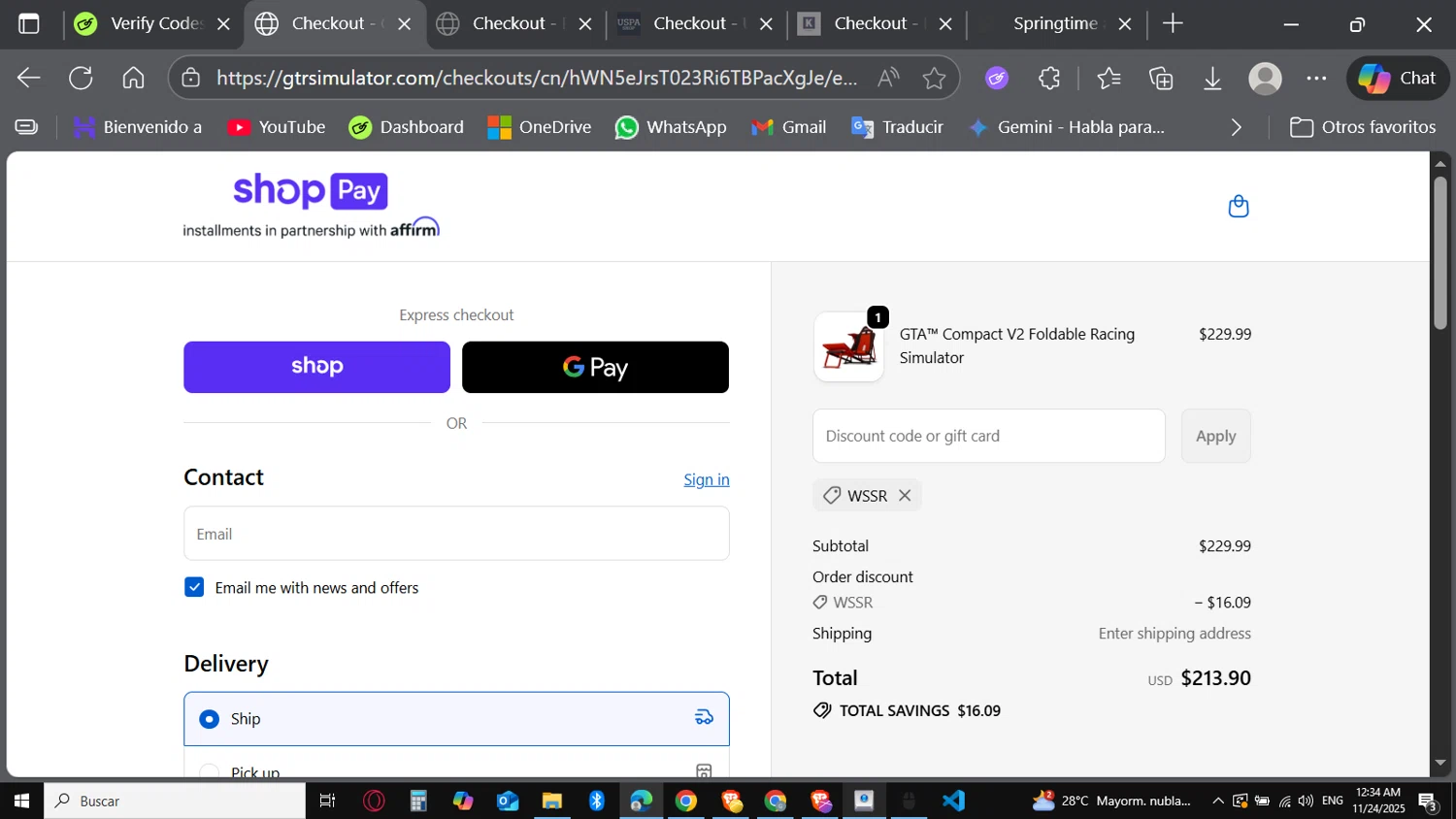View site information lock icon
Viewport: 1456px width, 819px height.
[191, 78]
